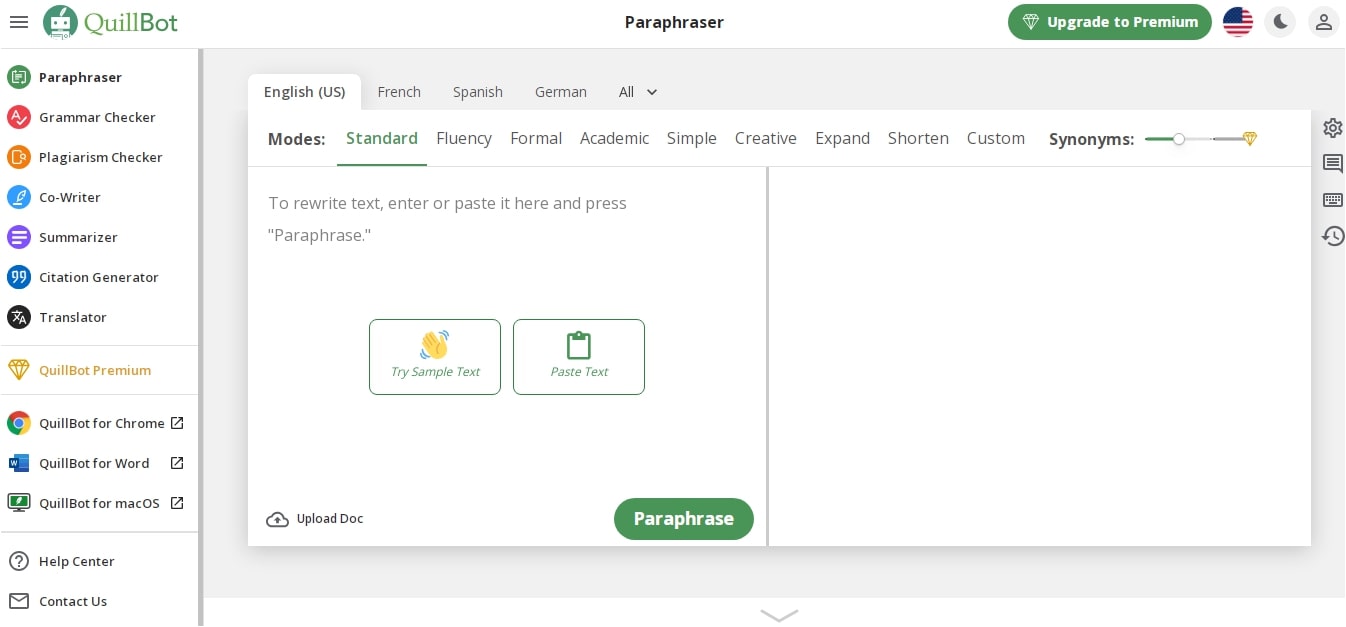Click Upgrade to Premium button
This screenshot has height=627, width=1346.
(x=1109, y=22)
